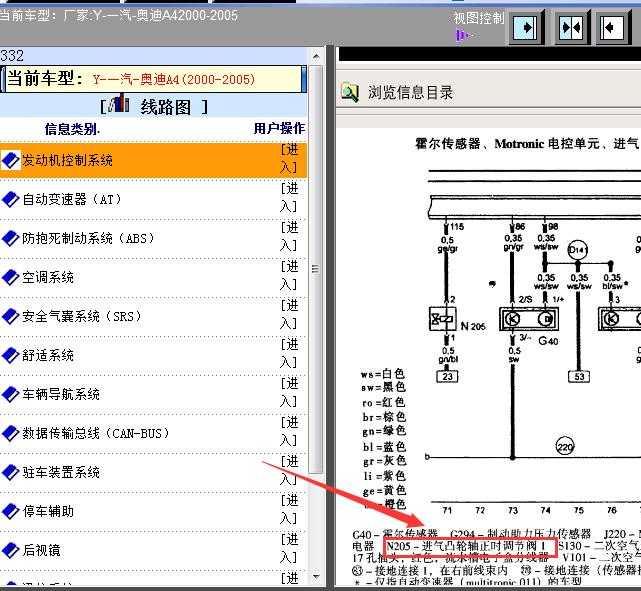Select 安全气囊系统（SRS） entry
The width and height of the screenshot is (641, 591).
82,316
